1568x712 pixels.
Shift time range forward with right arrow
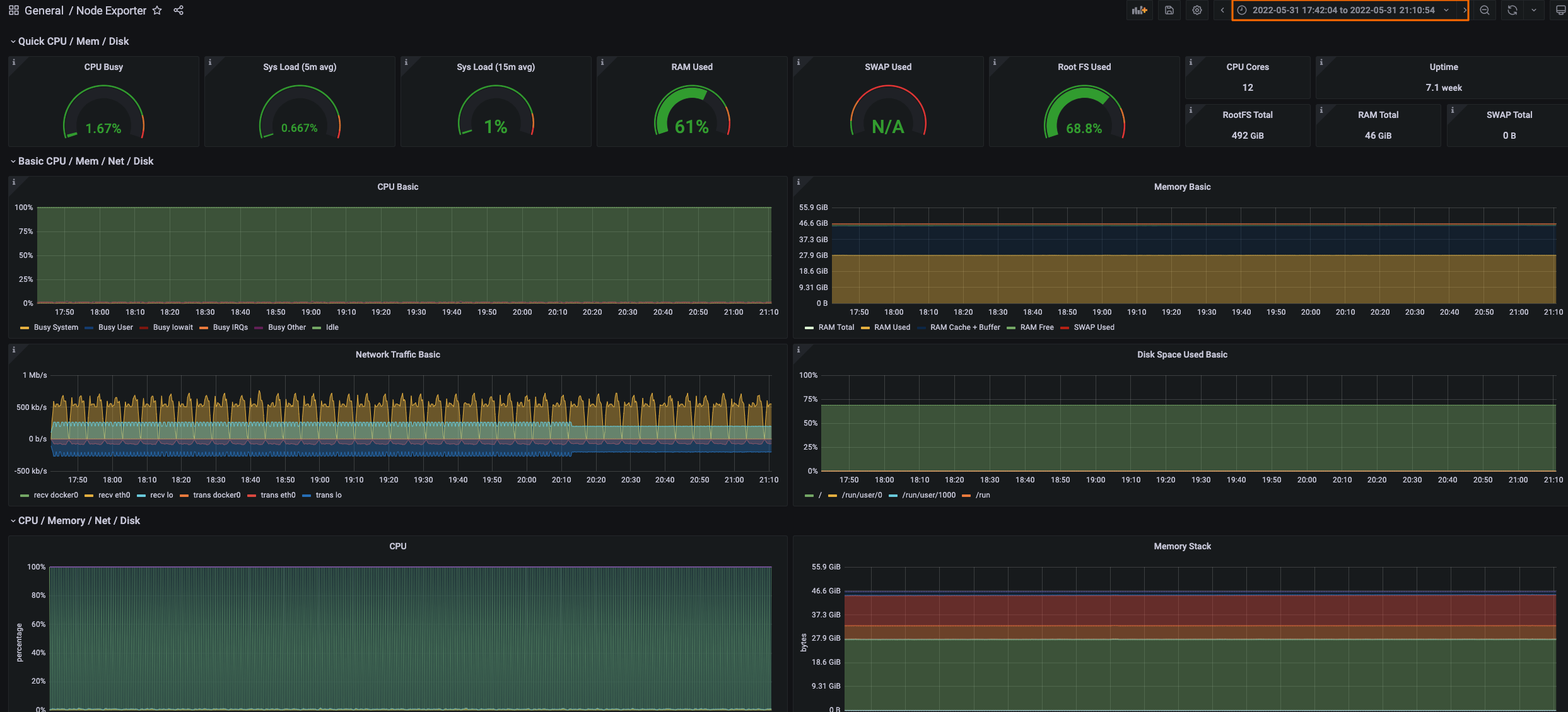point(1466,10)
